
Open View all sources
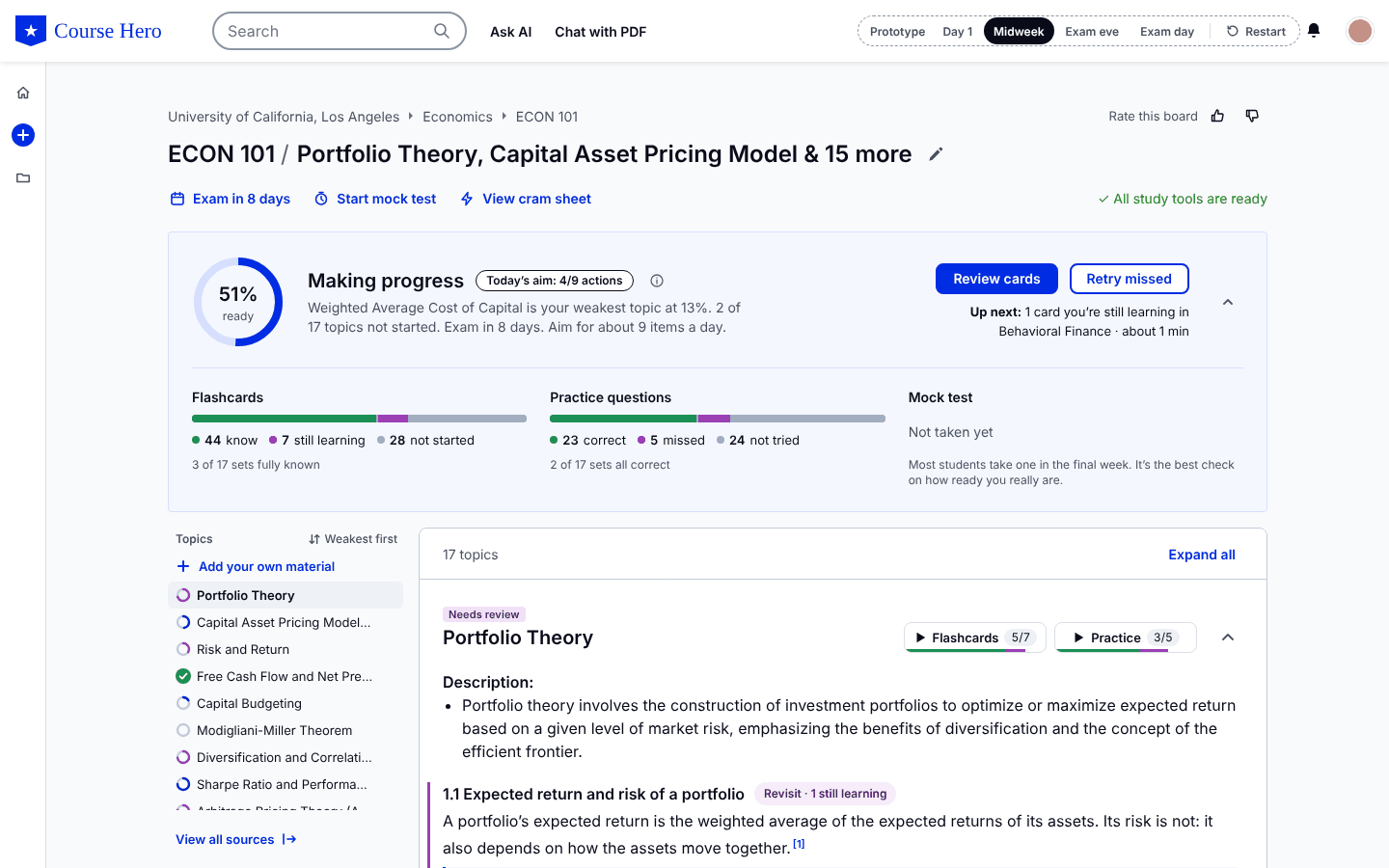pos(236,840)
